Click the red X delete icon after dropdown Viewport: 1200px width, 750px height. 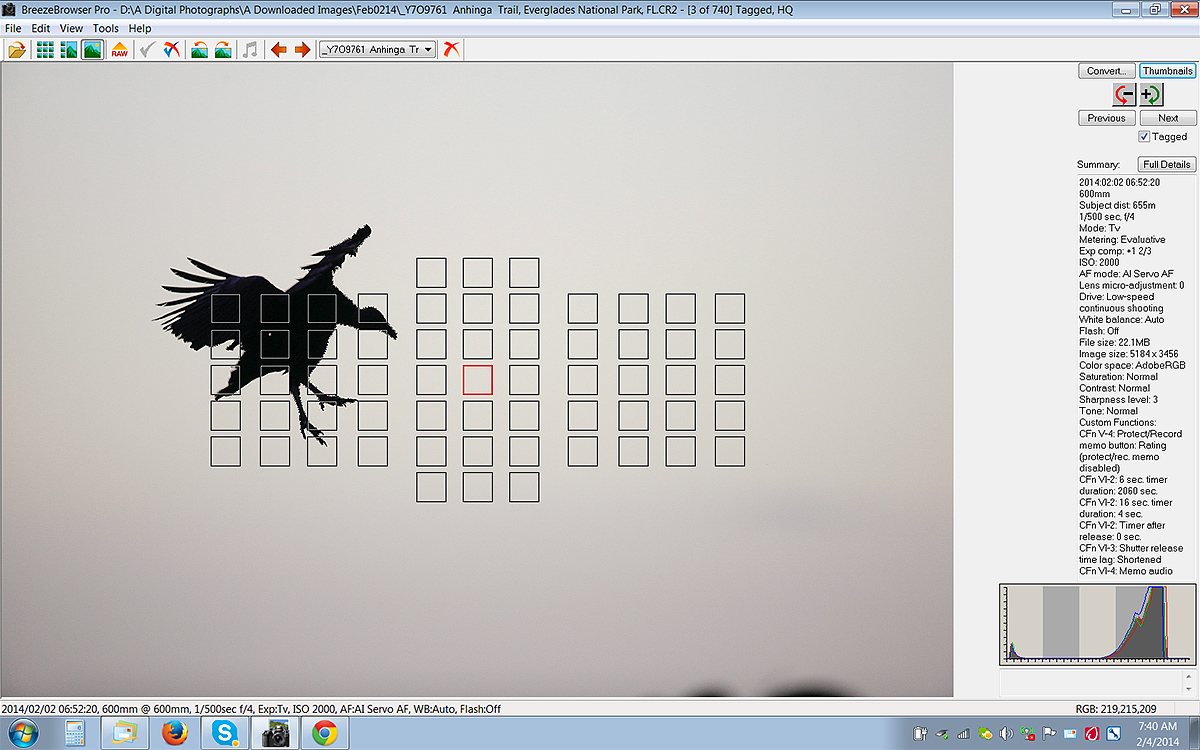click(452, 49)
